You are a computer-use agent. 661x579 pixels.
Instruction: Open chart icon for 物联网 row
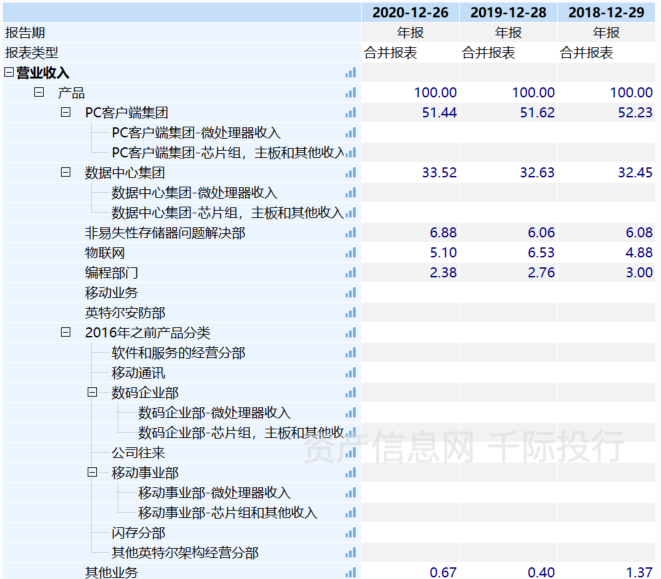tap(350, 253)
